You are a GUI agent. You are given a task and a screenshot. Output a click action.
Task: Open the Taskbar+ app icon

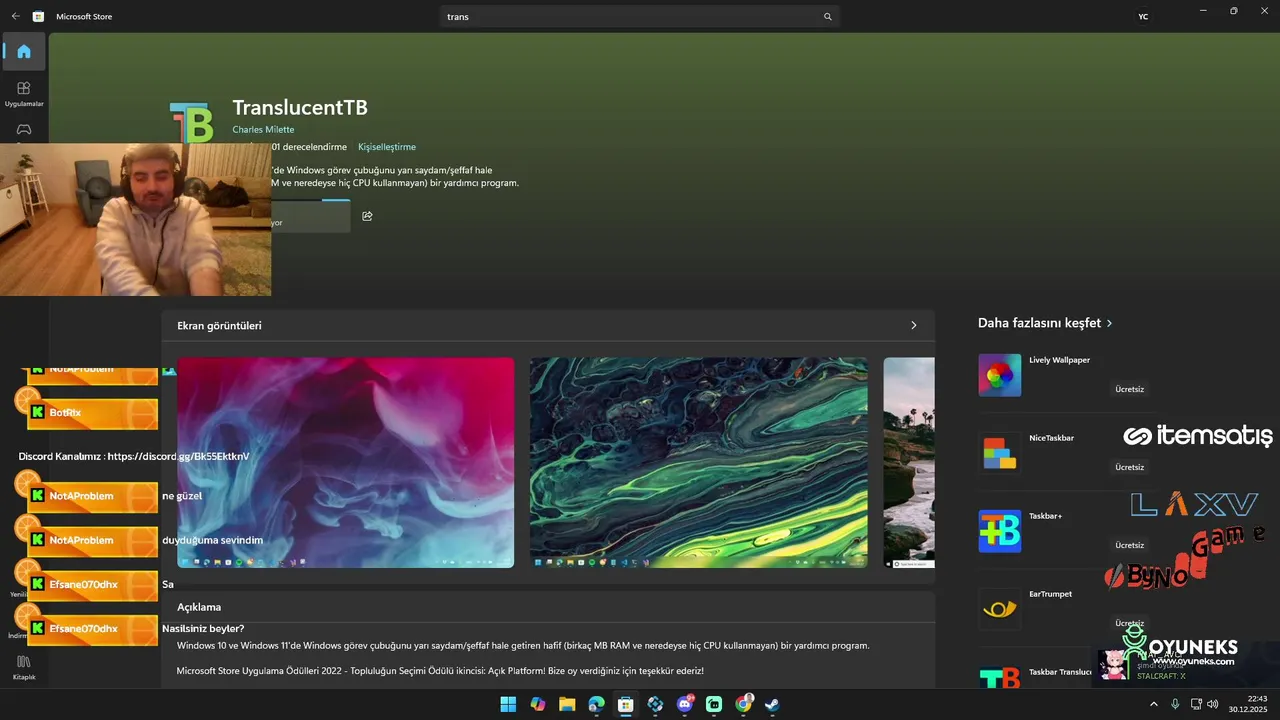[x=1000, y=531]
